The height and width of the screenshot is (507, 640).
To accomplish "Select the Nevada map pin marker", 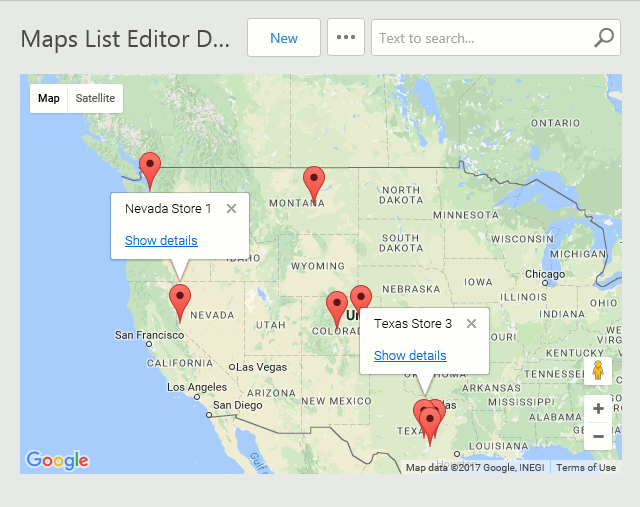I will (180, 301).
